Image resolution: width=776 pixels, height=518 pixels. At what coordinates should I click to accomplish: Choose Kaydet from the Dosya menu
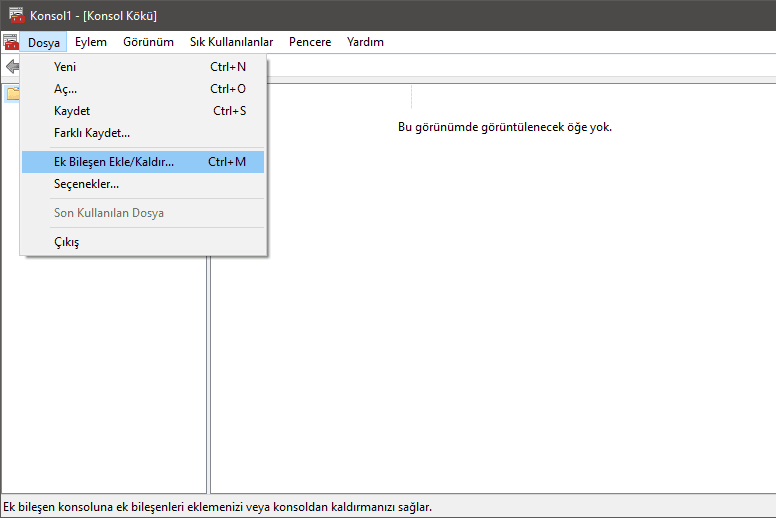click(x=143, y=111)
